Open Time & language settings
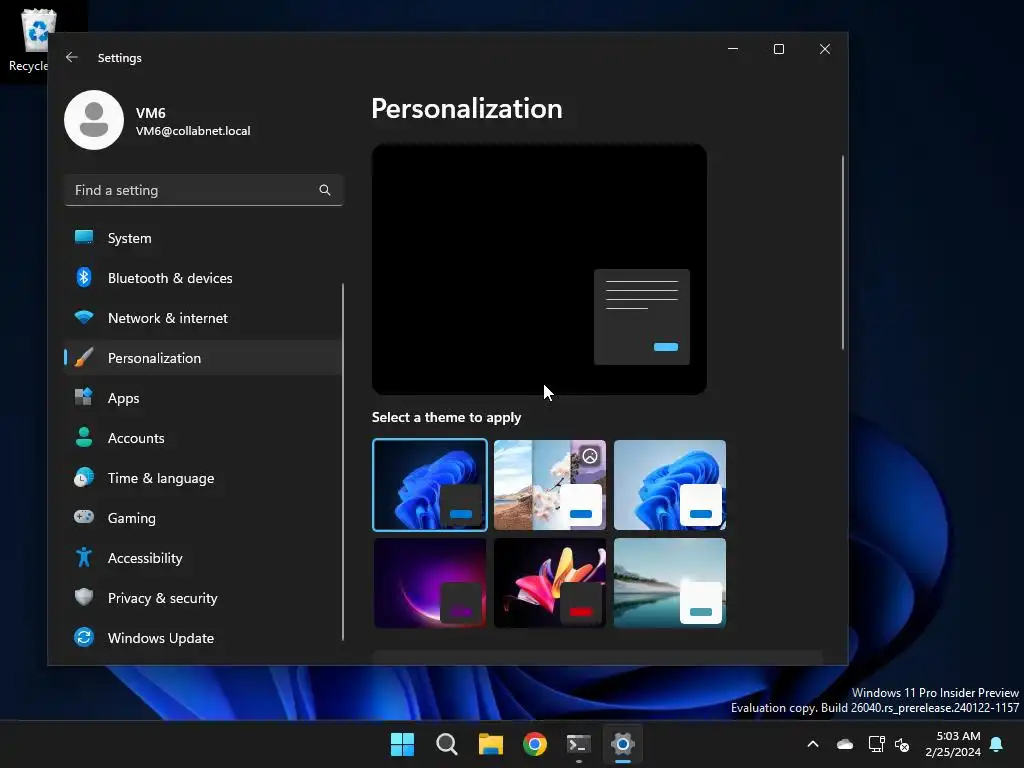This screenshot has height=768, width=1024. pos(204,477)
